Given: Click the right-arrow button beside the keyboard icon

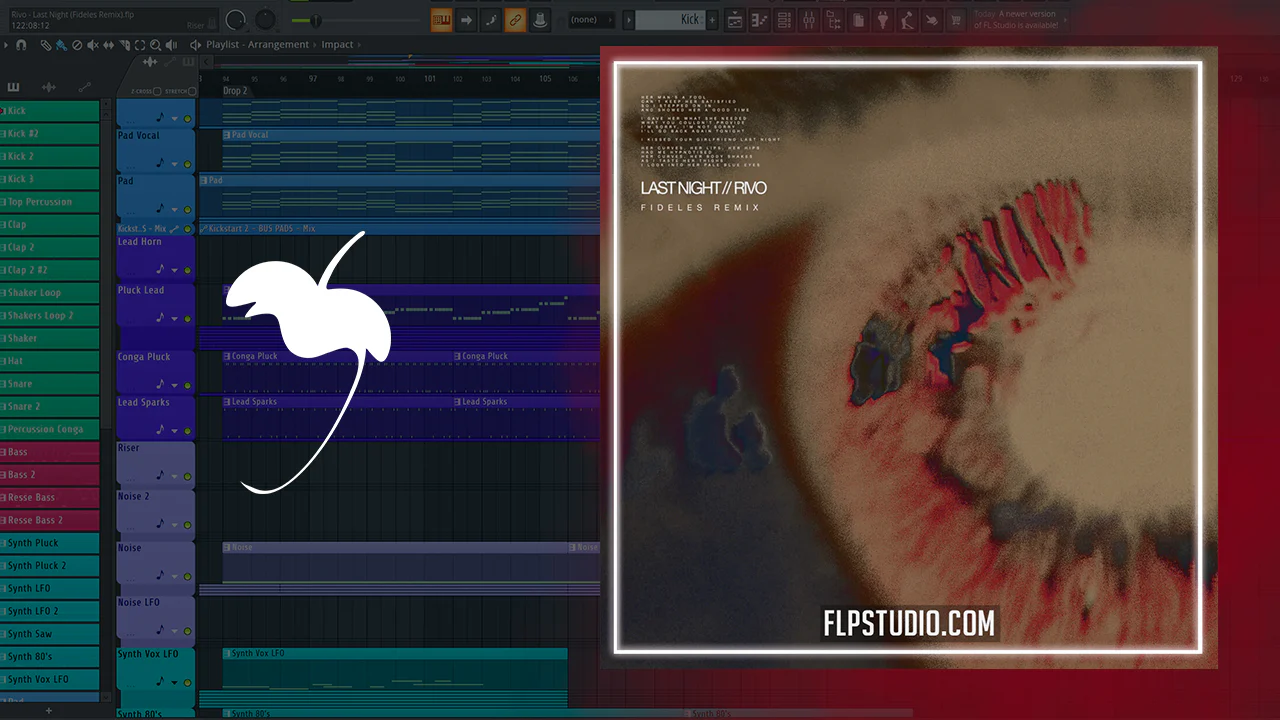Looking at the screenshot, I should pos(466,19).
